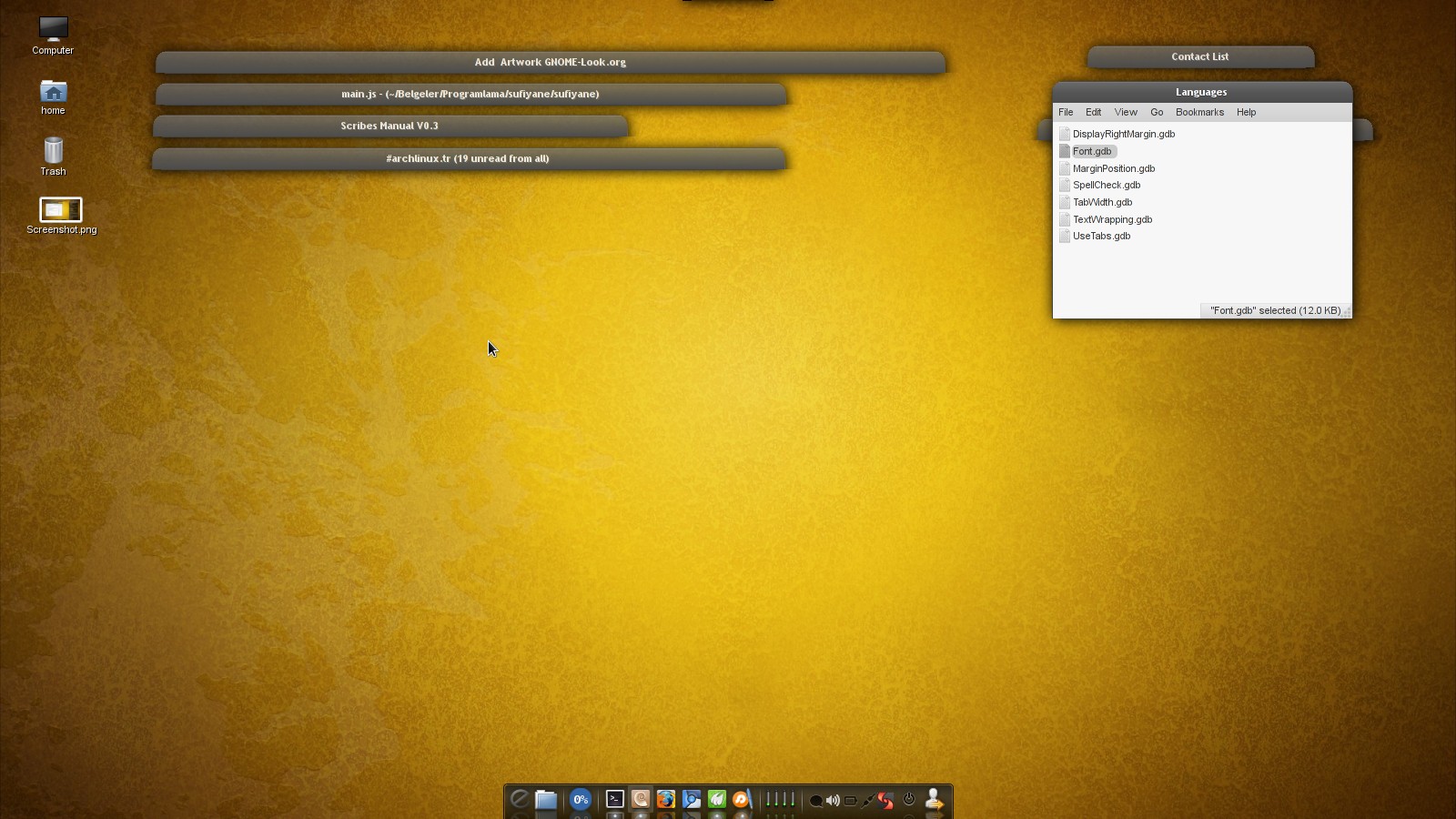
Task: Switch to Add Artwork GNOME-Look.org window
Action: point(551,62)
